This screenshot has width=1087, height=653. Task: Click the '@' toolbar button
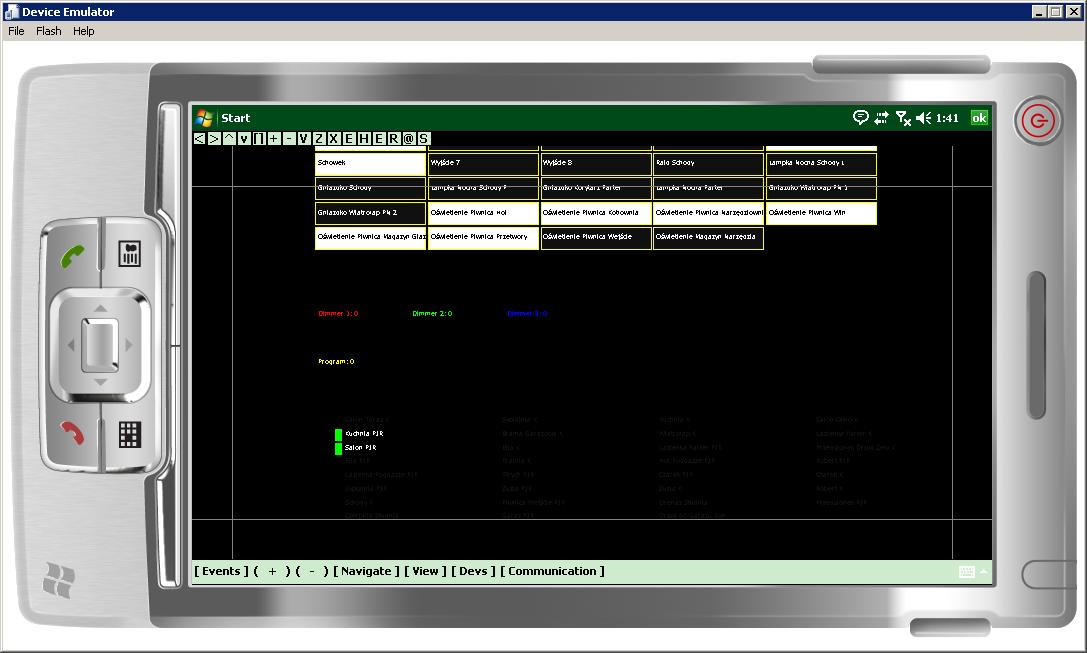pos(408,139)
